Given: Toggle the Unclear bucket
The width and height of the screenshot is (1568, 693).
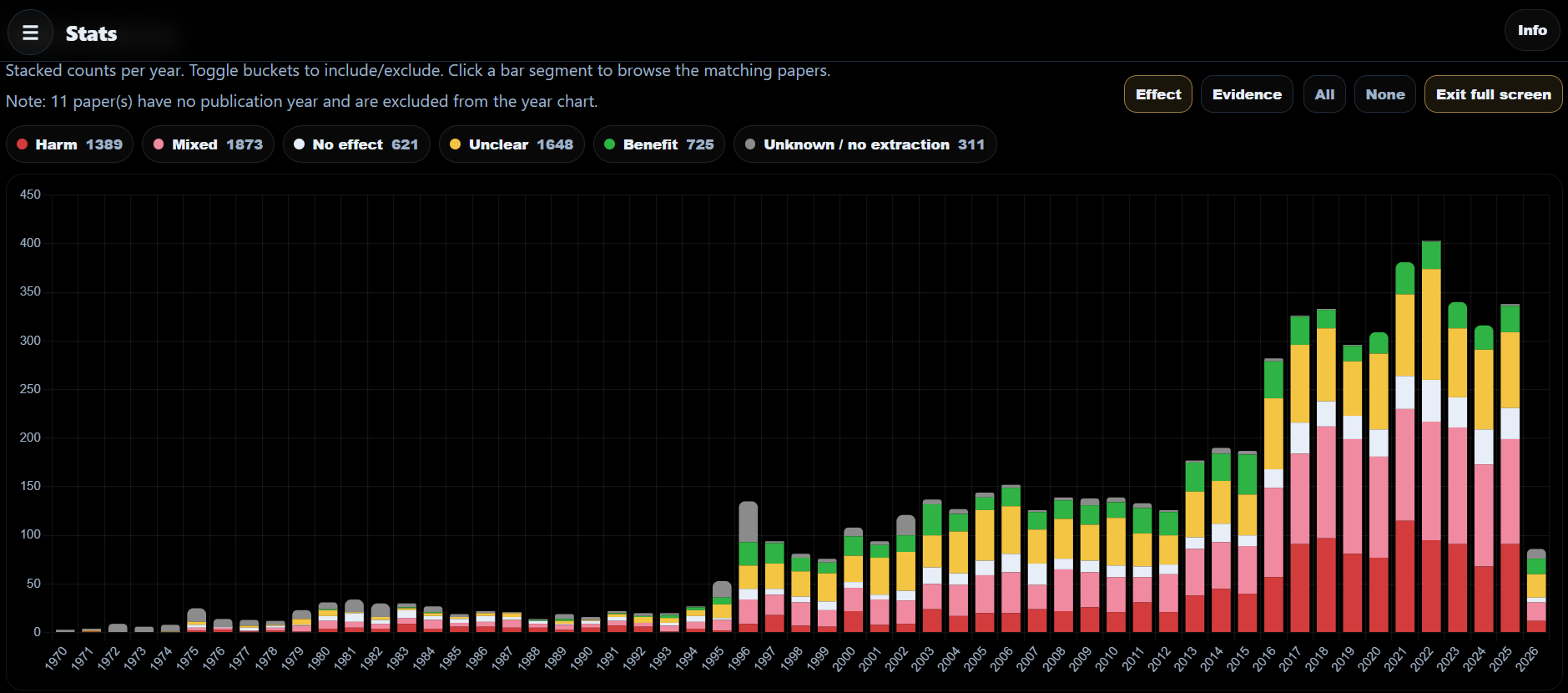Looking at the screenshot, I should (x=512, y=144).
